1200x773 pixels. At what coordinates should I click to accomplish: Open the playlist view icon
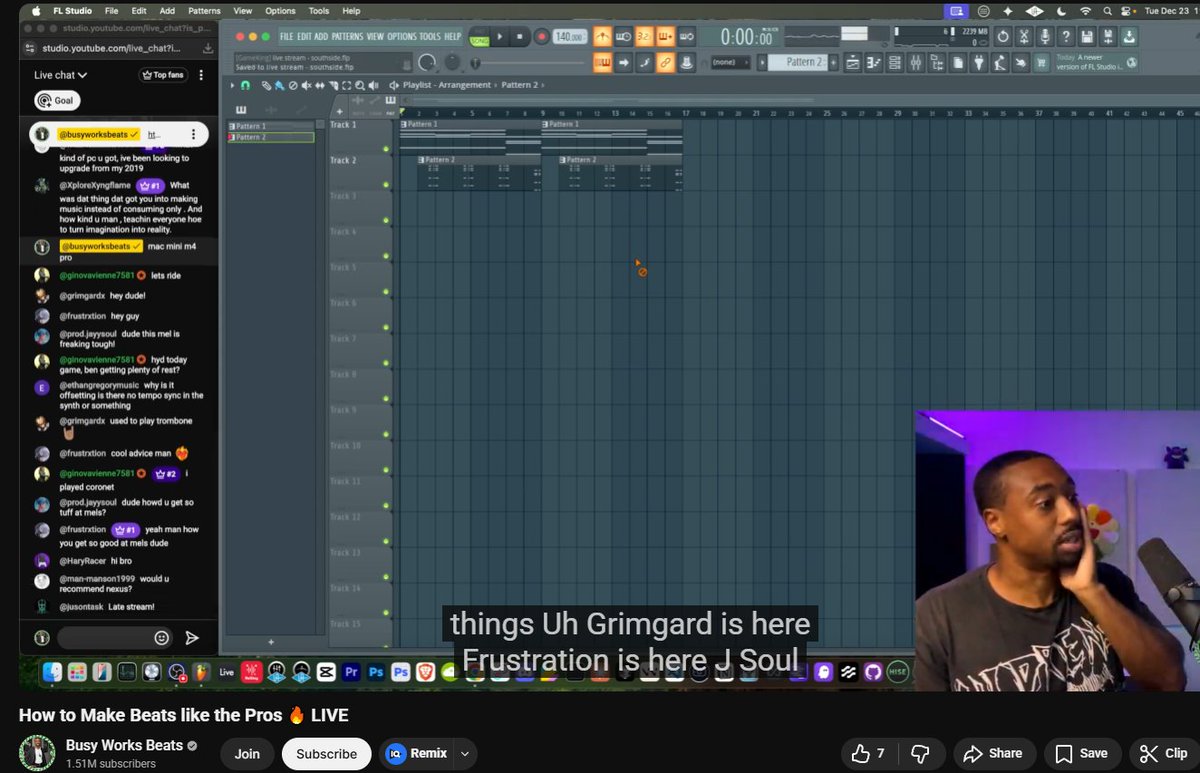[x=852, y=62]
